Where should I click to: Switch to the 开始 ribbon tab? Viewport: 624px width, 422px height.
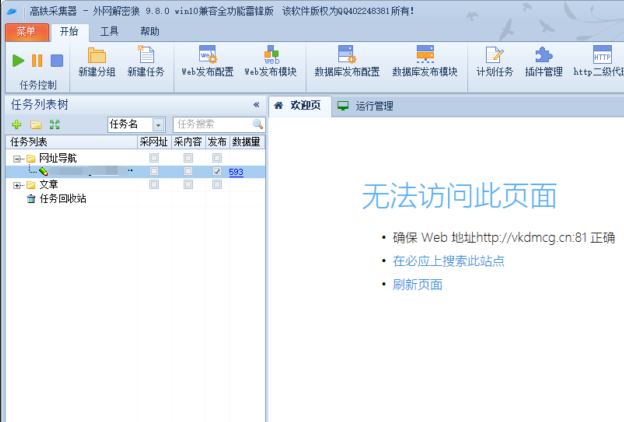(69, 31)
